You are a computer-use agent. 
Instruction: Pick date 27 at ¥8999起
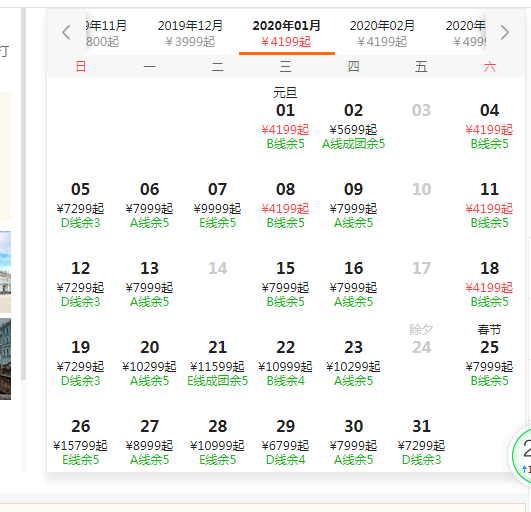coord(149,442)
